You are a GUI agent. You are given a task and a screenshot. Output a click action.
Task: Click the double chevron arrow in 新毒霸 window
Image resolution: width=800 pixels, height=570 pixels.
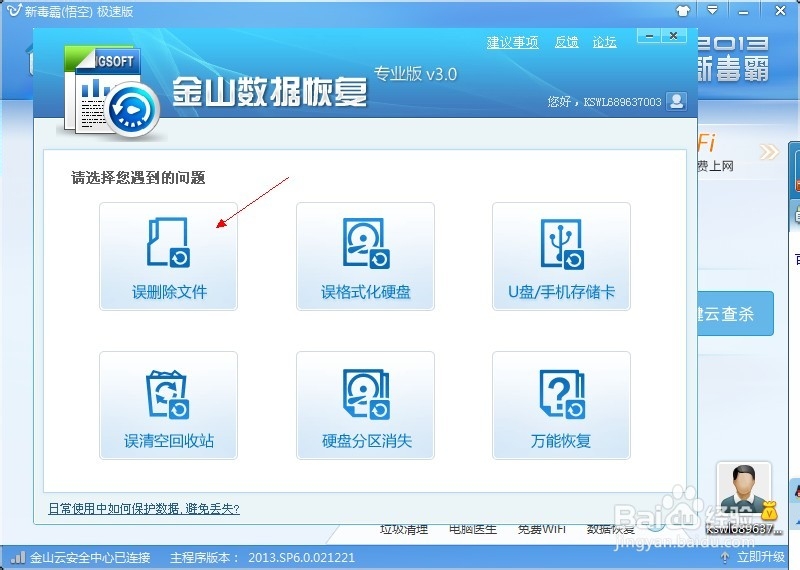(x=769, y=152)
